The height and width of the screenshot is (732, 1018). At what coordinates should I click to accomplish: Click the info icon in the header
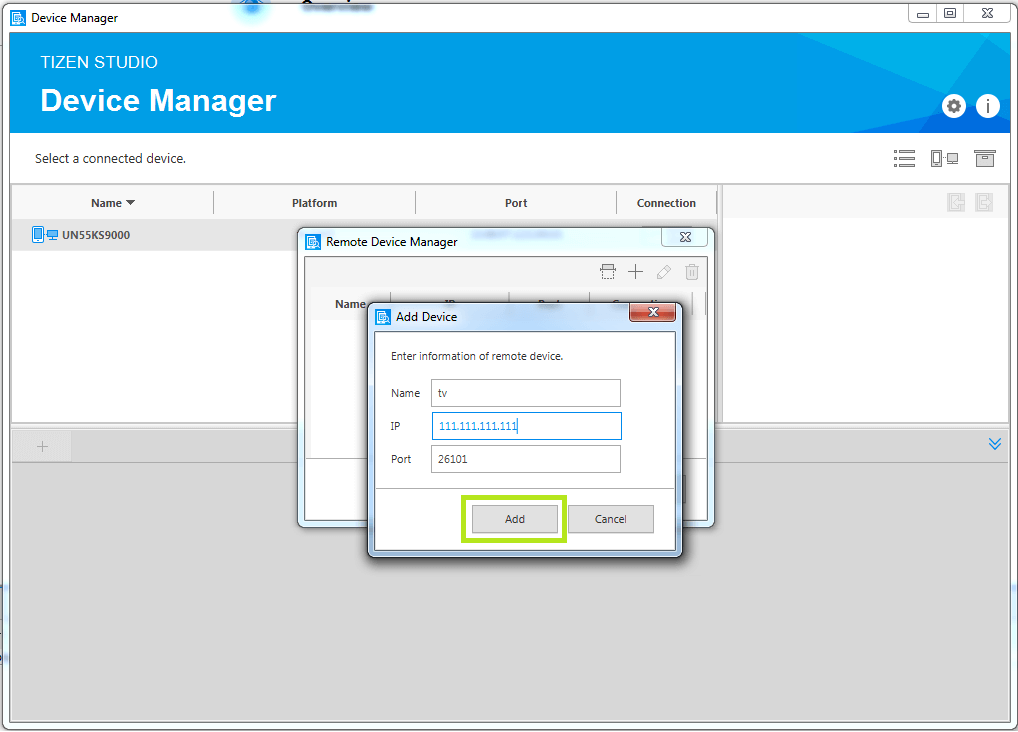pos(988,106)
